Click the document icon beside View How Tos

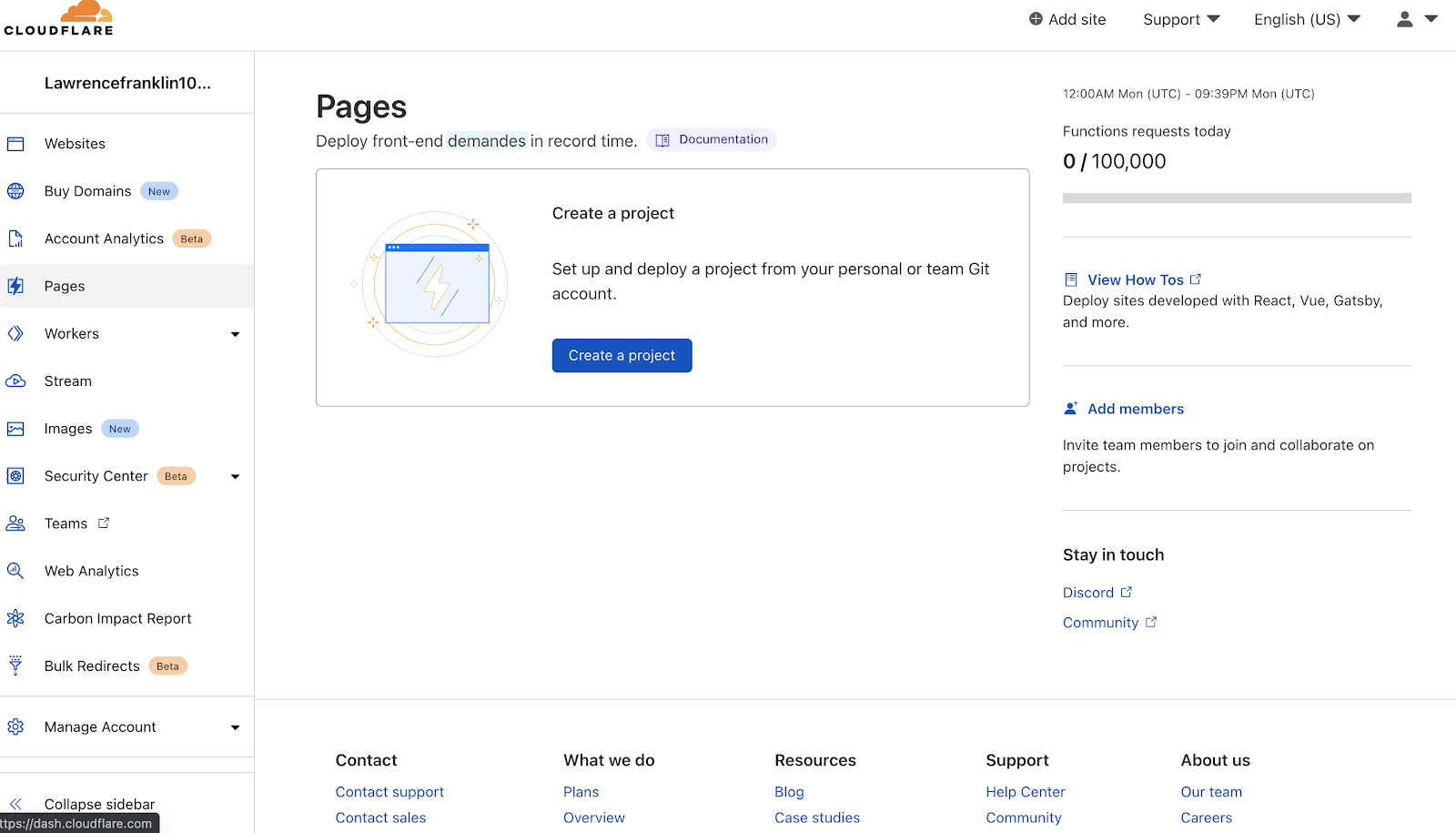[x=1071, y=279]
